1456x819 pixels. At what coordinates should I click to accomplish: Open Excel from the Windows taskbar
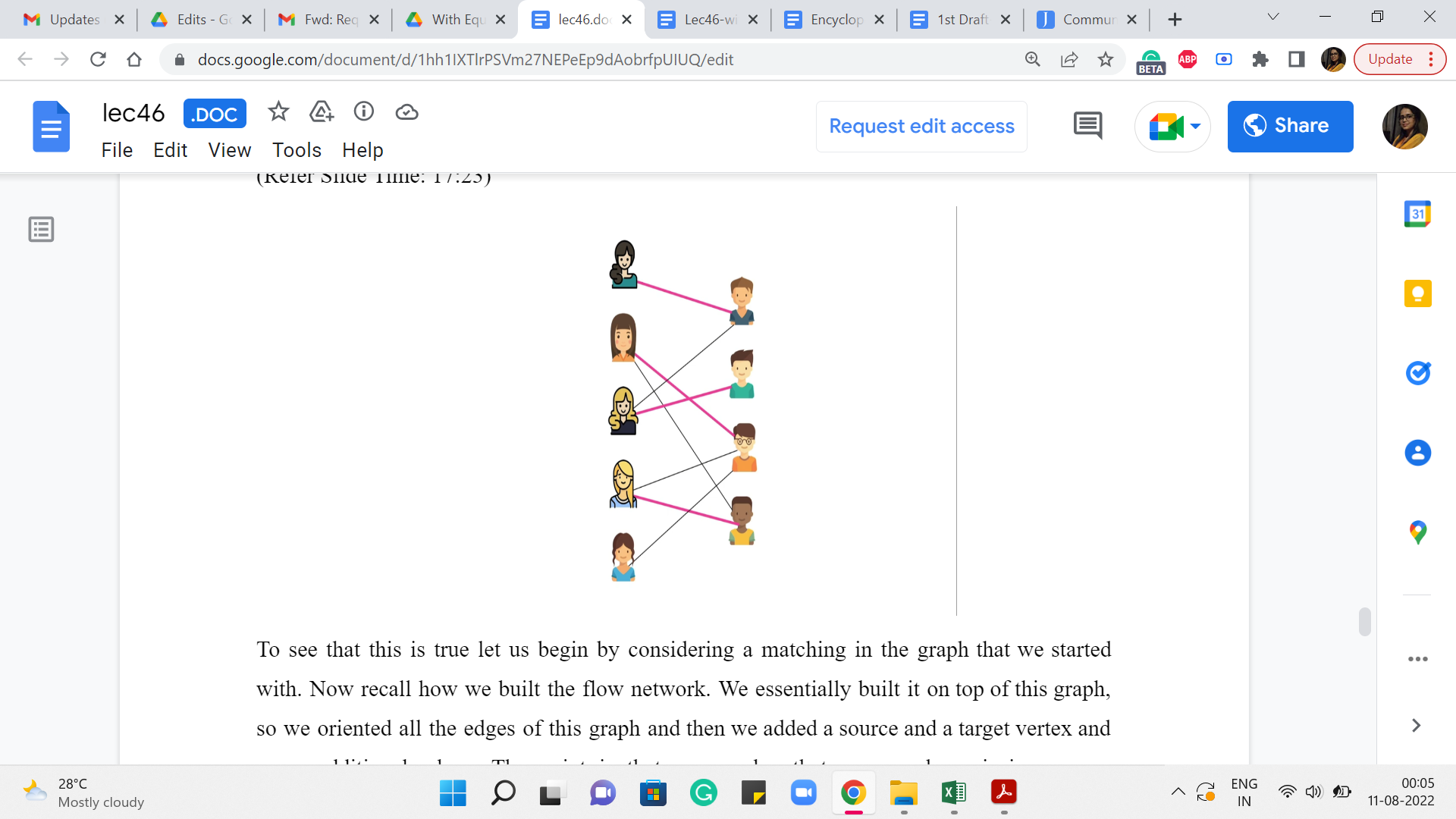(x=953, y=793)
